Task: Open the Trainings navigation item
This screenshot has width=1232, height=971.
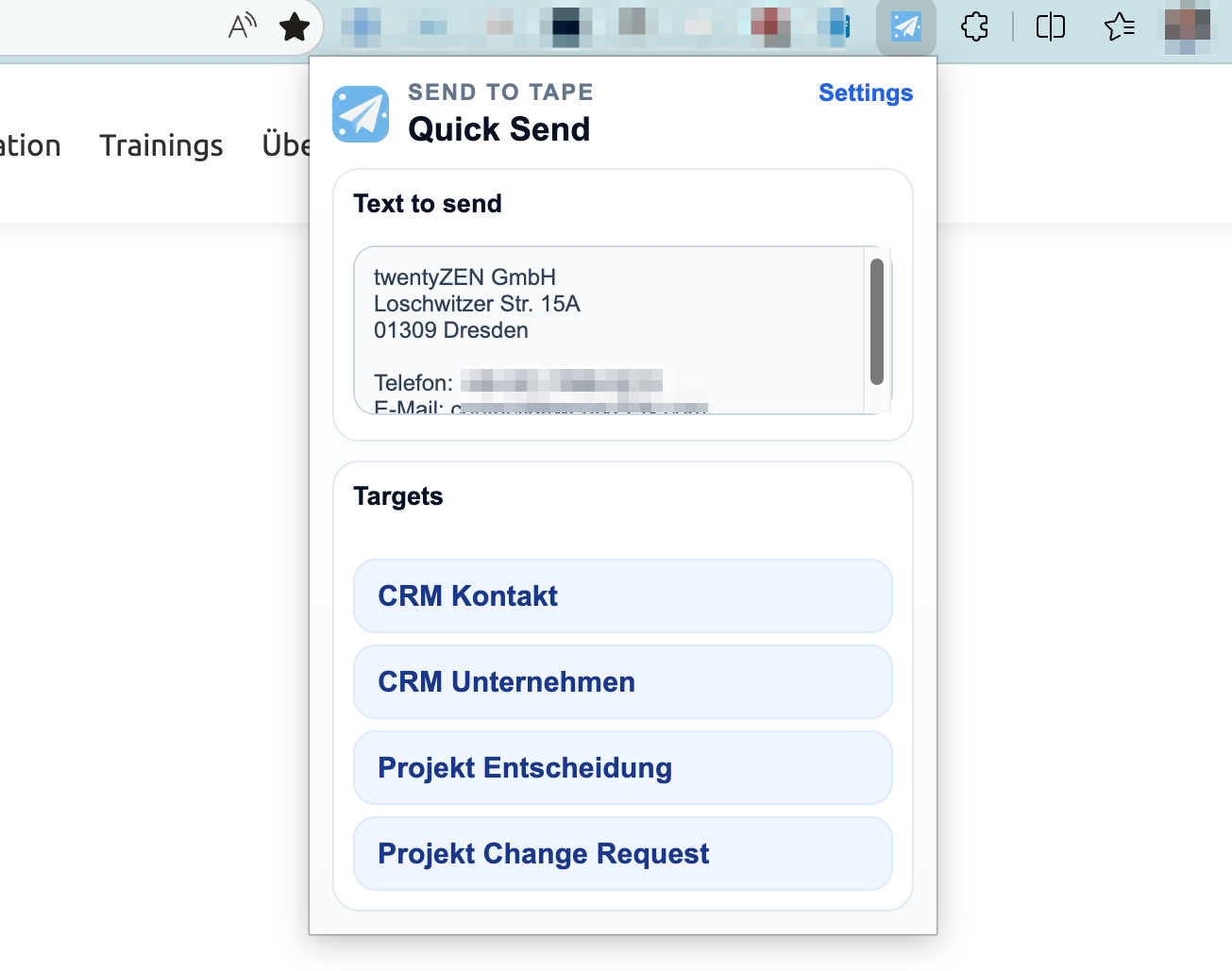Action: pyautogui.click(x=161, y=145)
